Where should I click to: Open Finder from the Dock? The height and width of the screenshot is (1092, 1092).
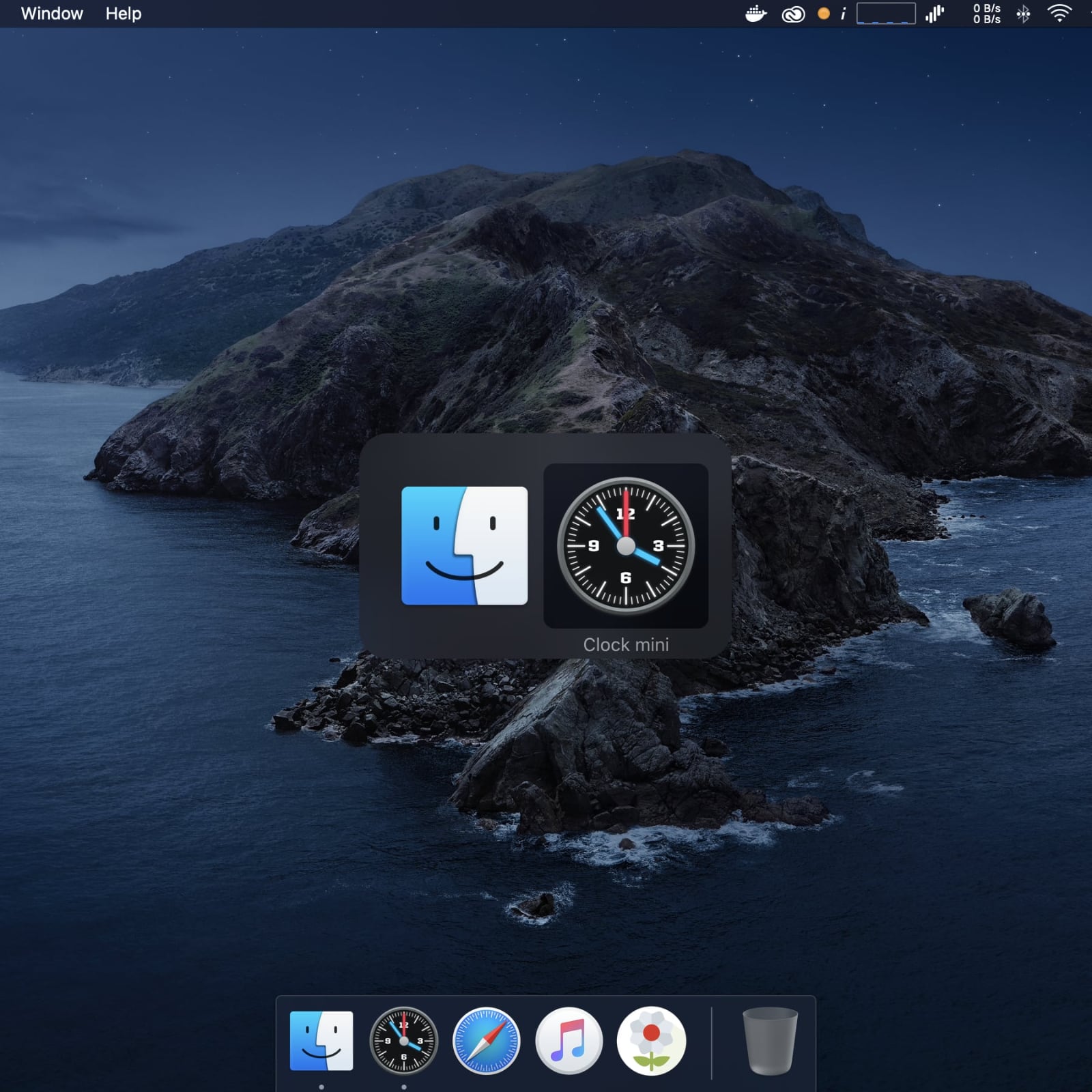(321, 1041)
